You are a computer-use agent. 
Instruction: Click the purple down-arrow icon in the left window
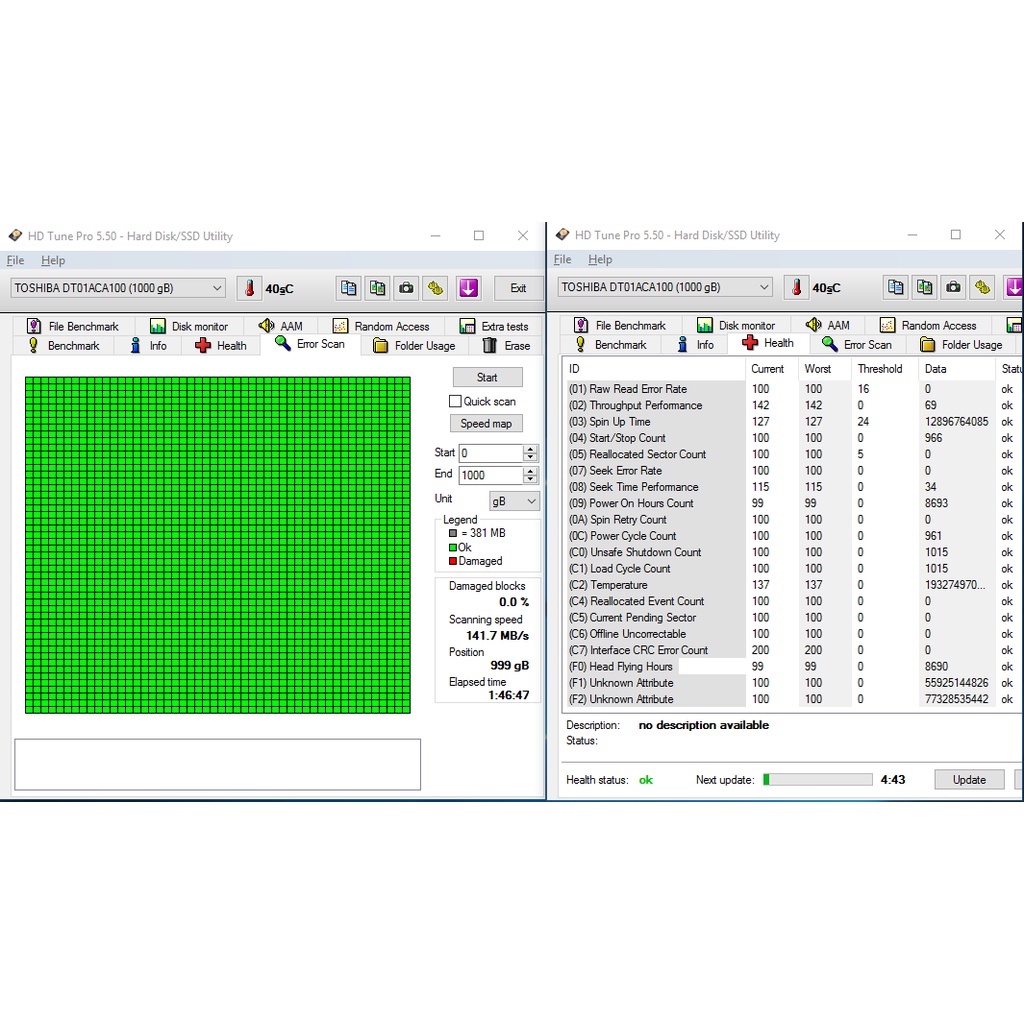(x=468, y=288)
